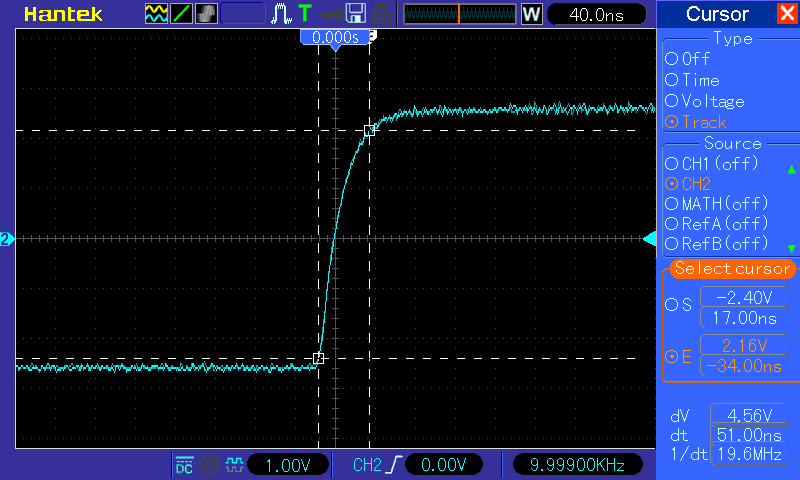Click the 0.00V trigger level readout
This screenshot has height=480, width=800.
(443, 465)
